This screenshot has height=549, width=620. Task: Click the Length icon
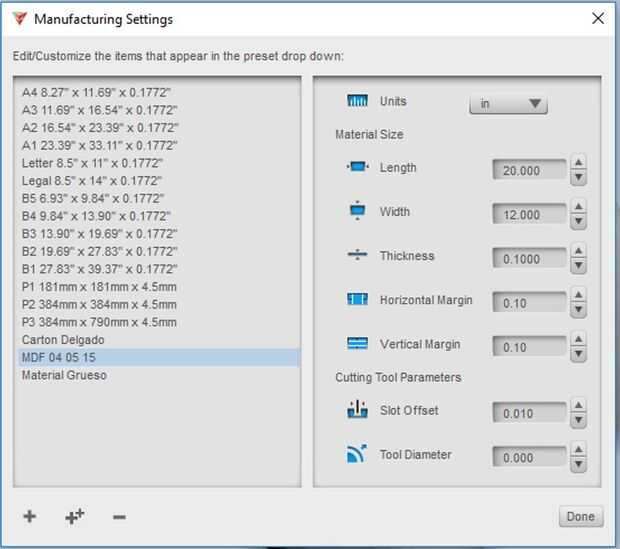(358, 168)
